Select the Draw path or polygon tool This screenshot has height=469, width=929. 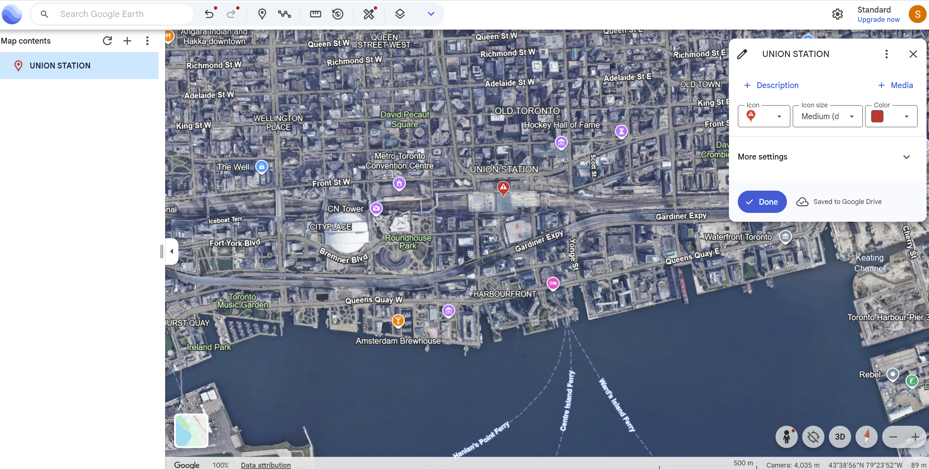tap(285, 14)
